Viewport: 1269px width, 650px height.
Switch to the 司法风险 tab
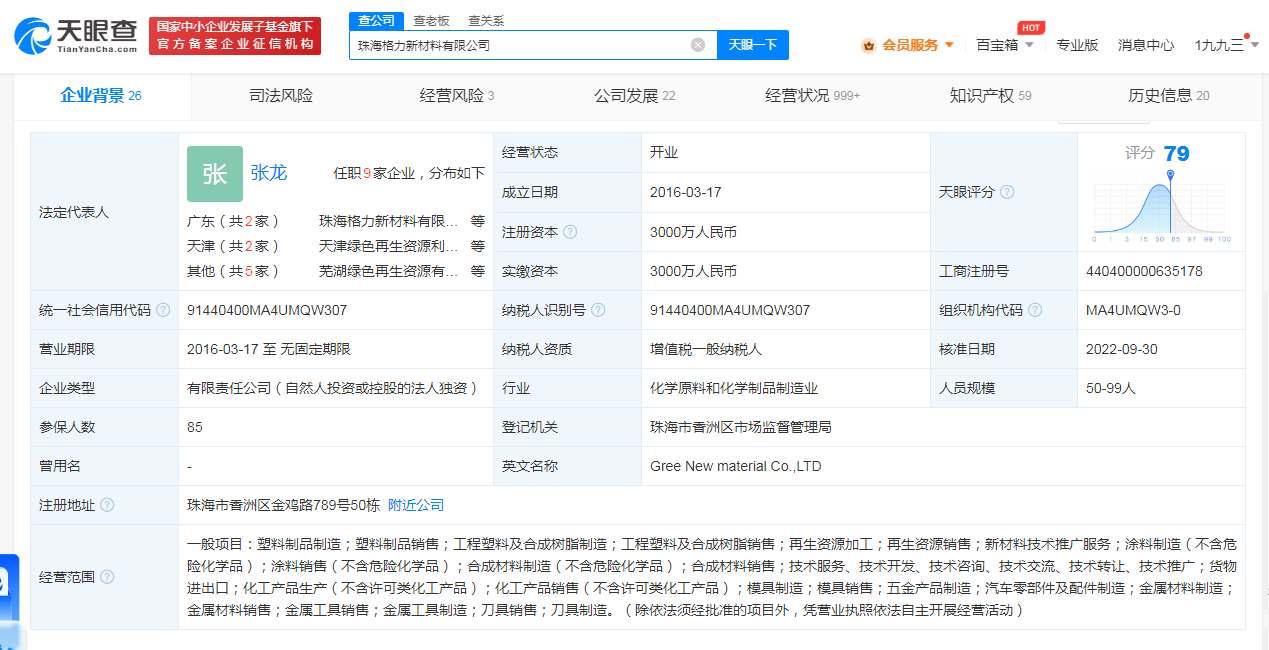[281, 96]
